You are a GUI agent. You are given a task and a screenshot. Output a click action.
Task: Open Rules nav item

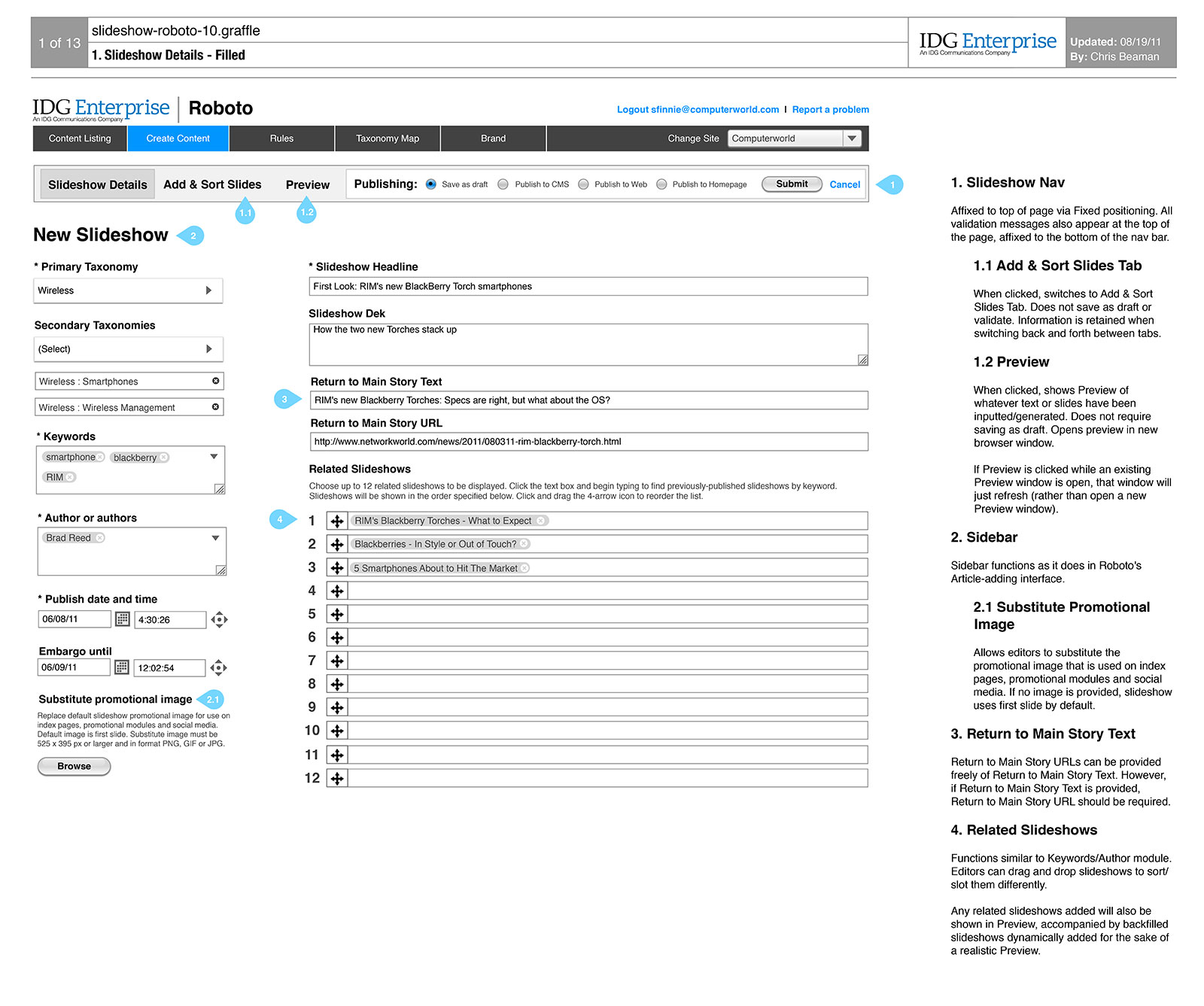click(282, 138)
